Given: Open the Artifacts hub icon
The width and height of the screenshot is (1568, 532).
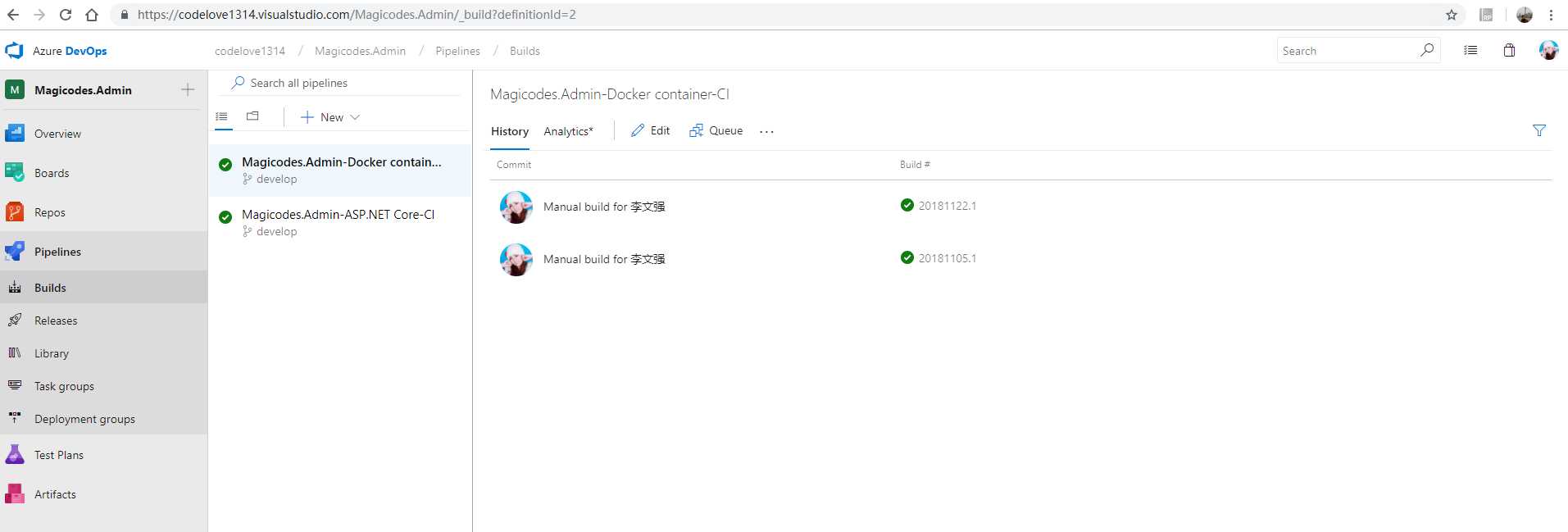Looking at the screenshot, I should (x=15, y=493).
